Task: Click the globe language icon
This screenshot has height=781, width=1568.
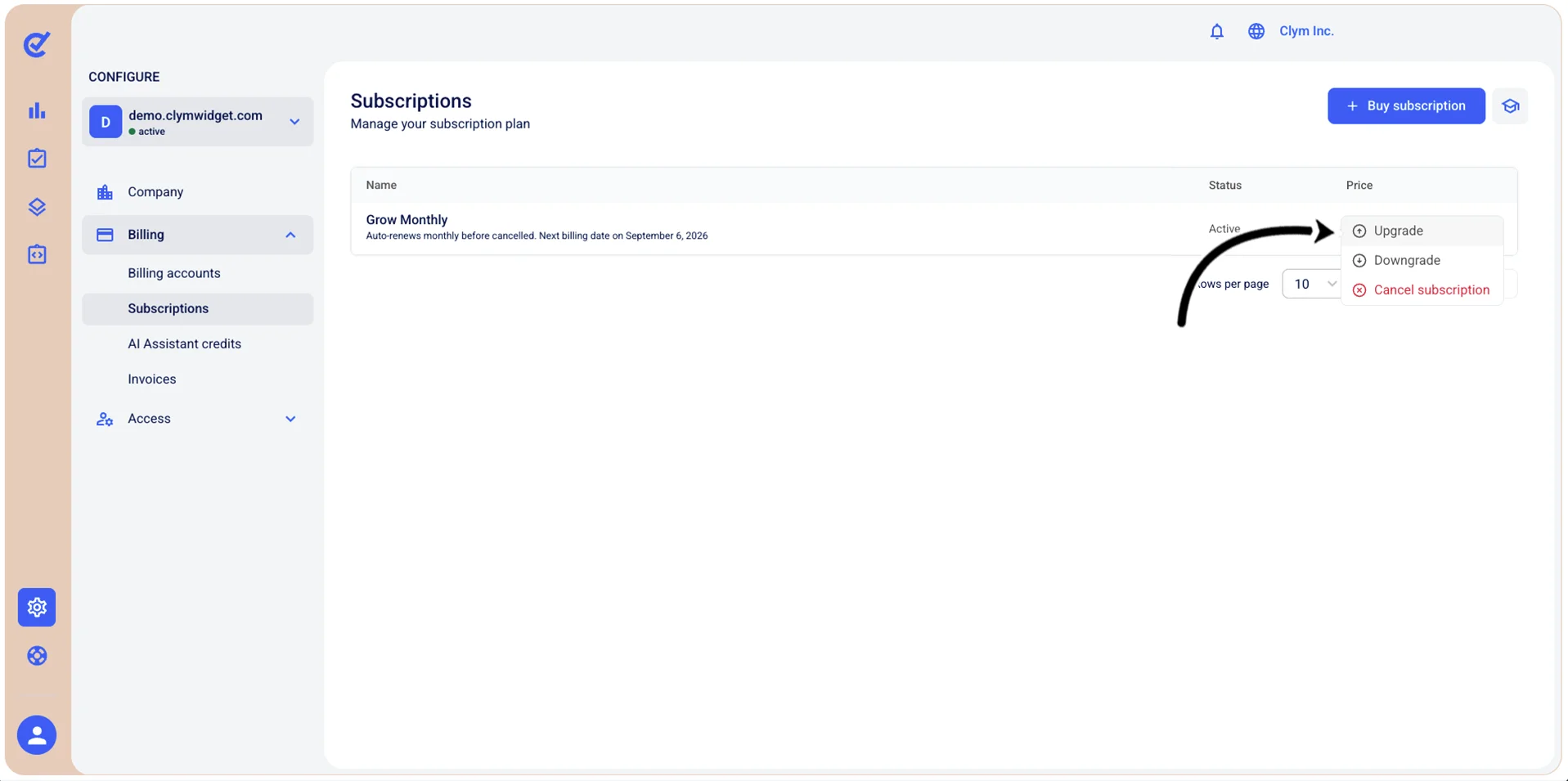Action: [x=1256, y=31]
